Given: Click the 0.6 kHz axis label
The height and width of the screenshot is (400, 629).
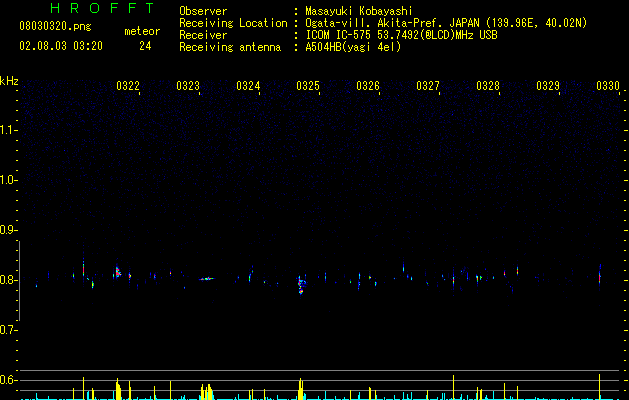Looking at the screenshot, I should [8, 380].
